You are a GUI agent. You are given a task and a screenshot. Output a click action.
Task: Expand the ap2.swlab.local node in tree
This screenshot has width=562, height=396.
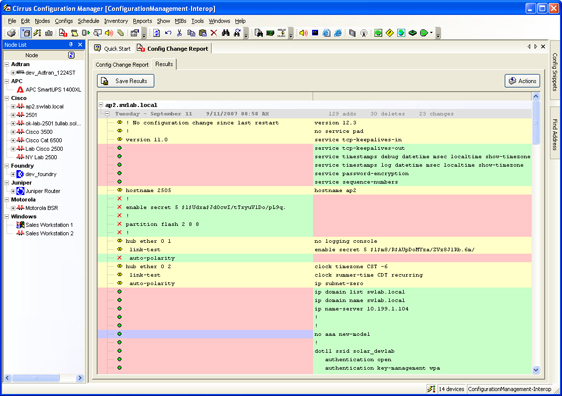13,106
